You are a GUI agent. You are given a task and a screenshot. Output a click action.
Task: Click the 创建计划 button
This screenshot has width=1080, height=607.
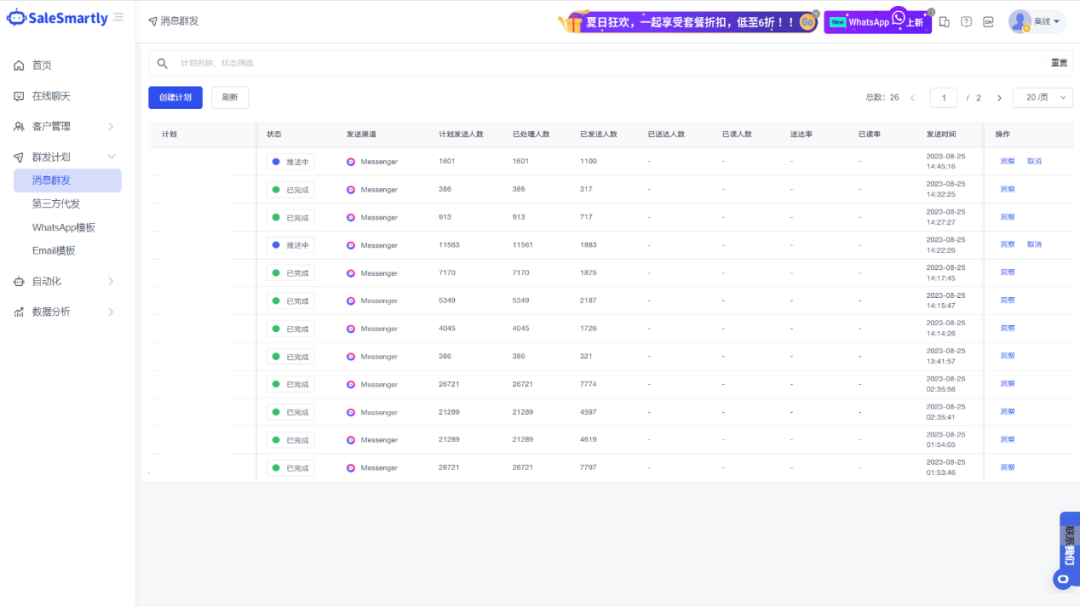tap(175, 97)
